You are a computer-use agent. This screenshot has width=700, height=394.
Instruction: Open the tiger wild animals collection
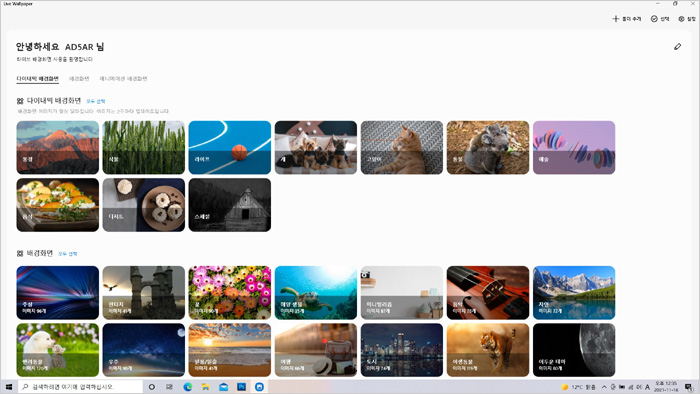(x=488, y=350)
